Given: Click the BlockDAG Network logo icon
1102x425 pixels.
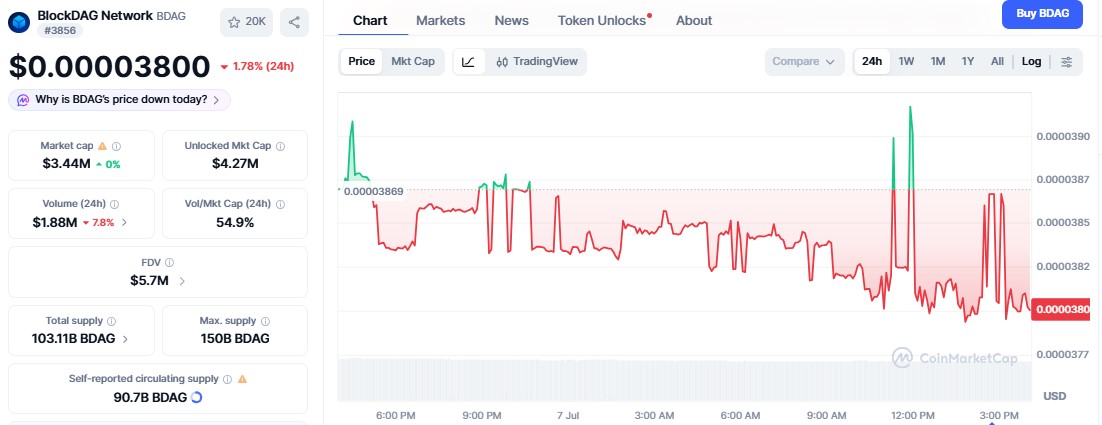Looking at the screenshot, I should (19, 22).
